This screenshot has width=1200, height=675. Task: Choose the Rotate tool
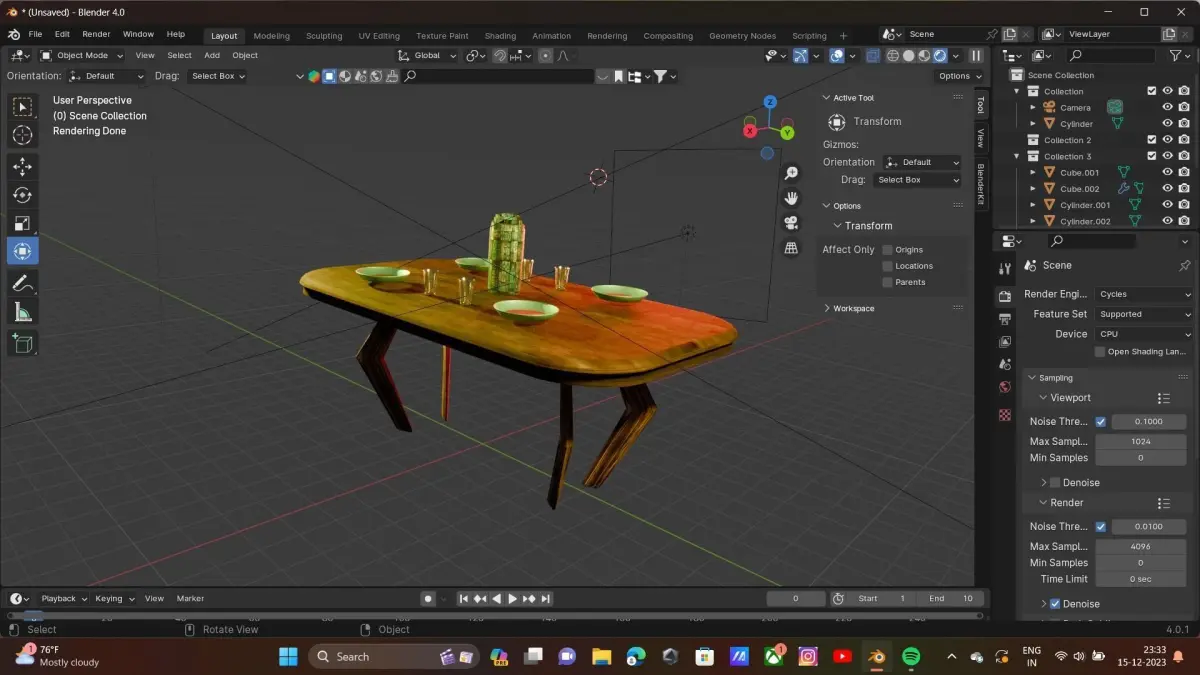tap(22, 195)
